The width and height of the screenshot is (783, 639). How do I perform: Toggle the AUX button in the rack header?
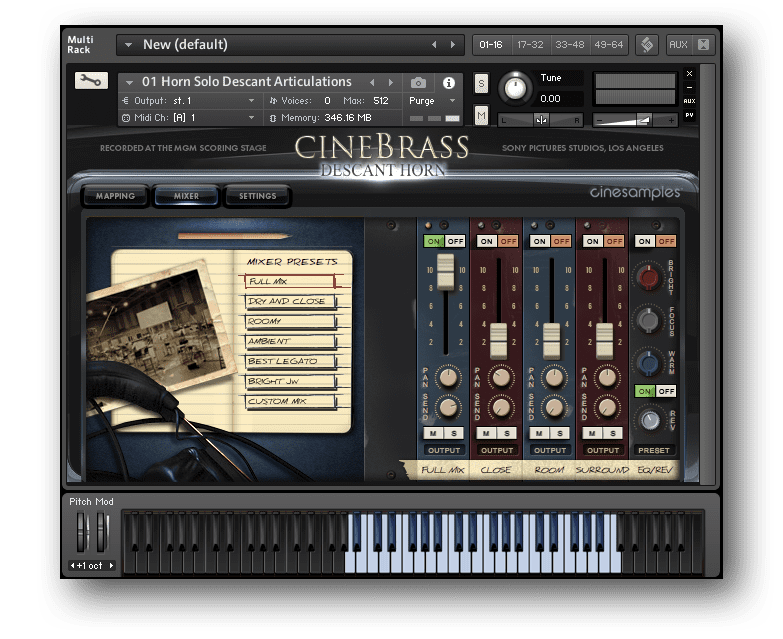[678, 44]
